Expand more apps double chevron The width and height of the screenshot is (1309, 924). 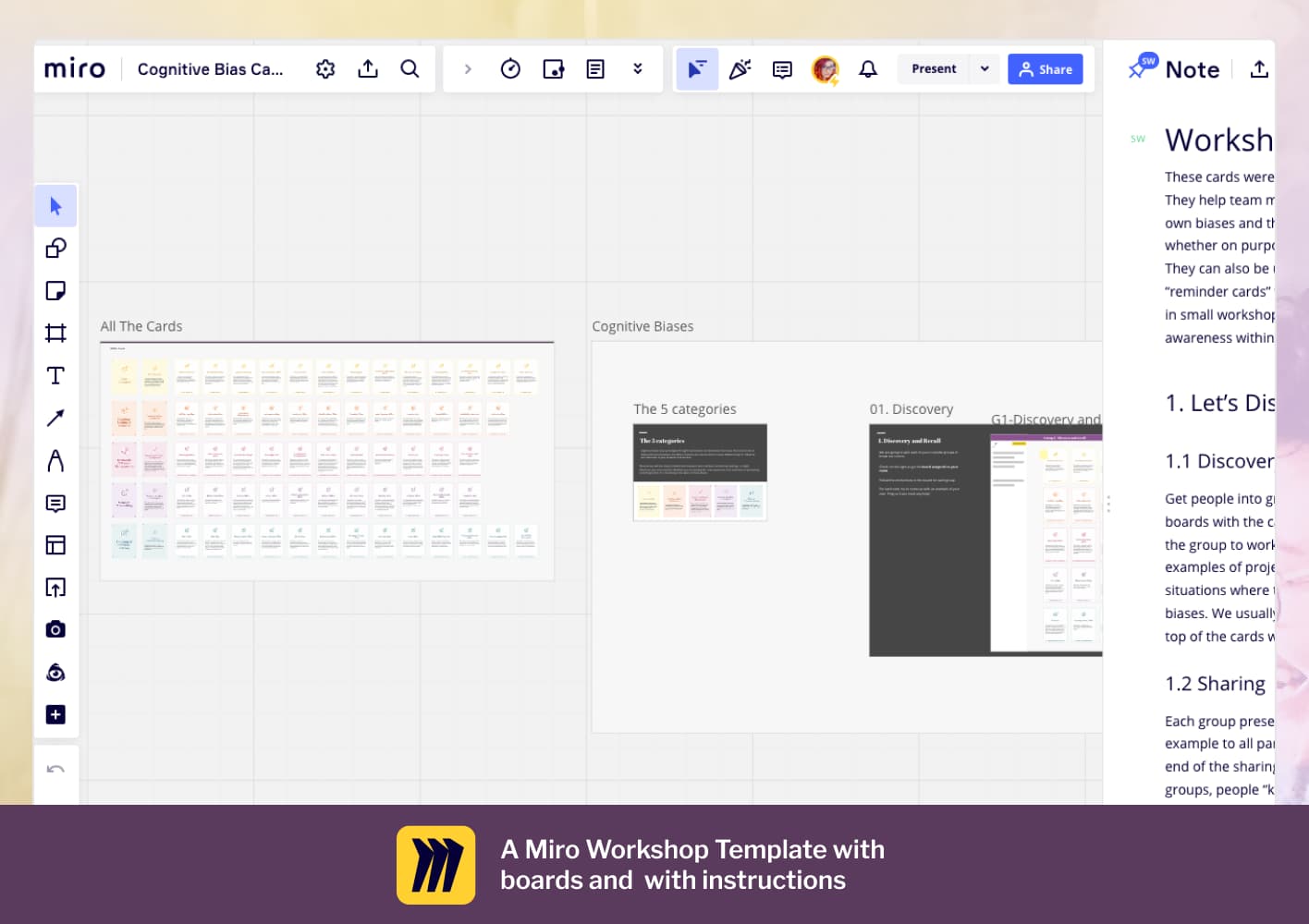point(638,69)
